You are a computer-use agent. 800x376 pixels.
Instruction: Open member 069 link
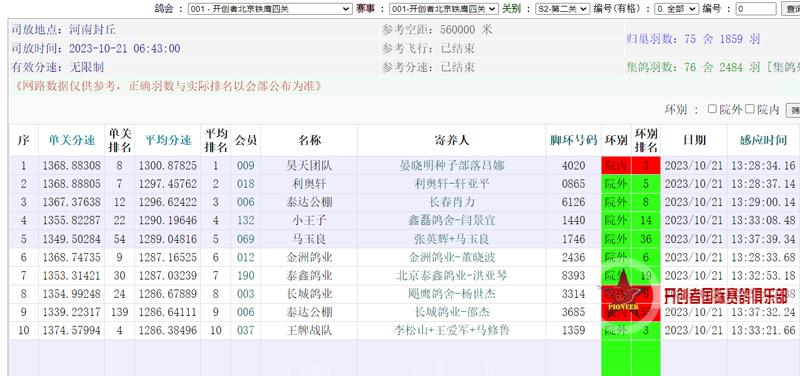click(245, 239)
